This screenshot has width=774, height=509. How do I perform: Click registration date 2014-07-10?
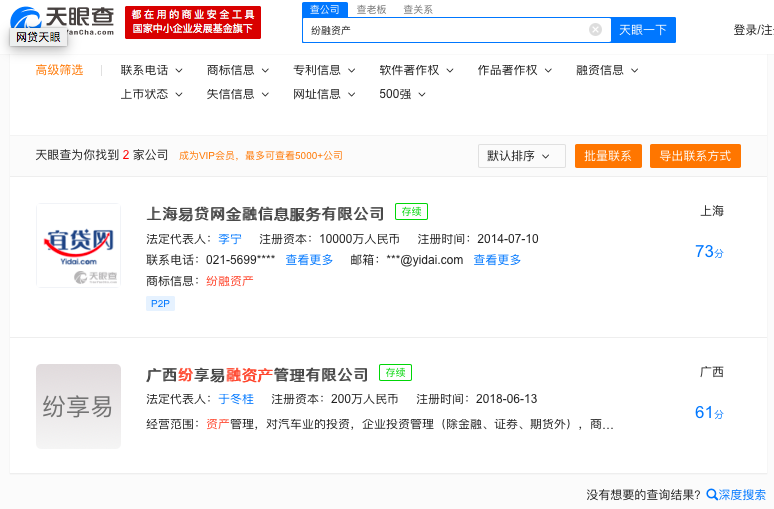507,239
